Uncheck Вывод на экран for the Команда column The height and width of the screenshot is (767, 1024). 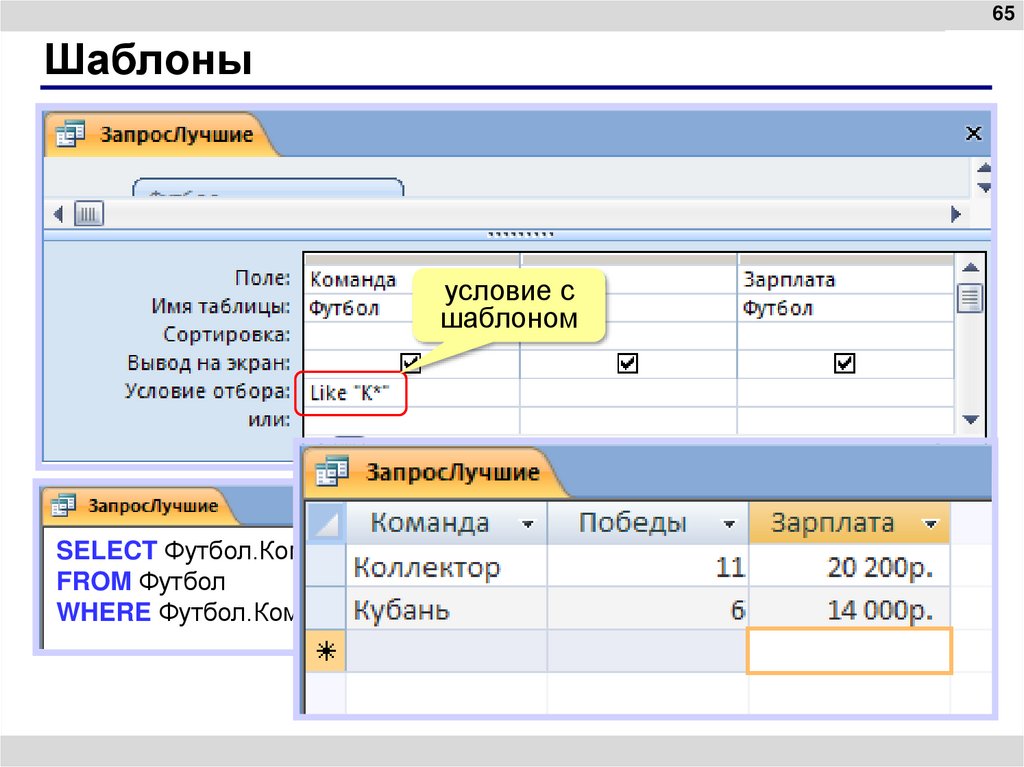tap(411, 363)
